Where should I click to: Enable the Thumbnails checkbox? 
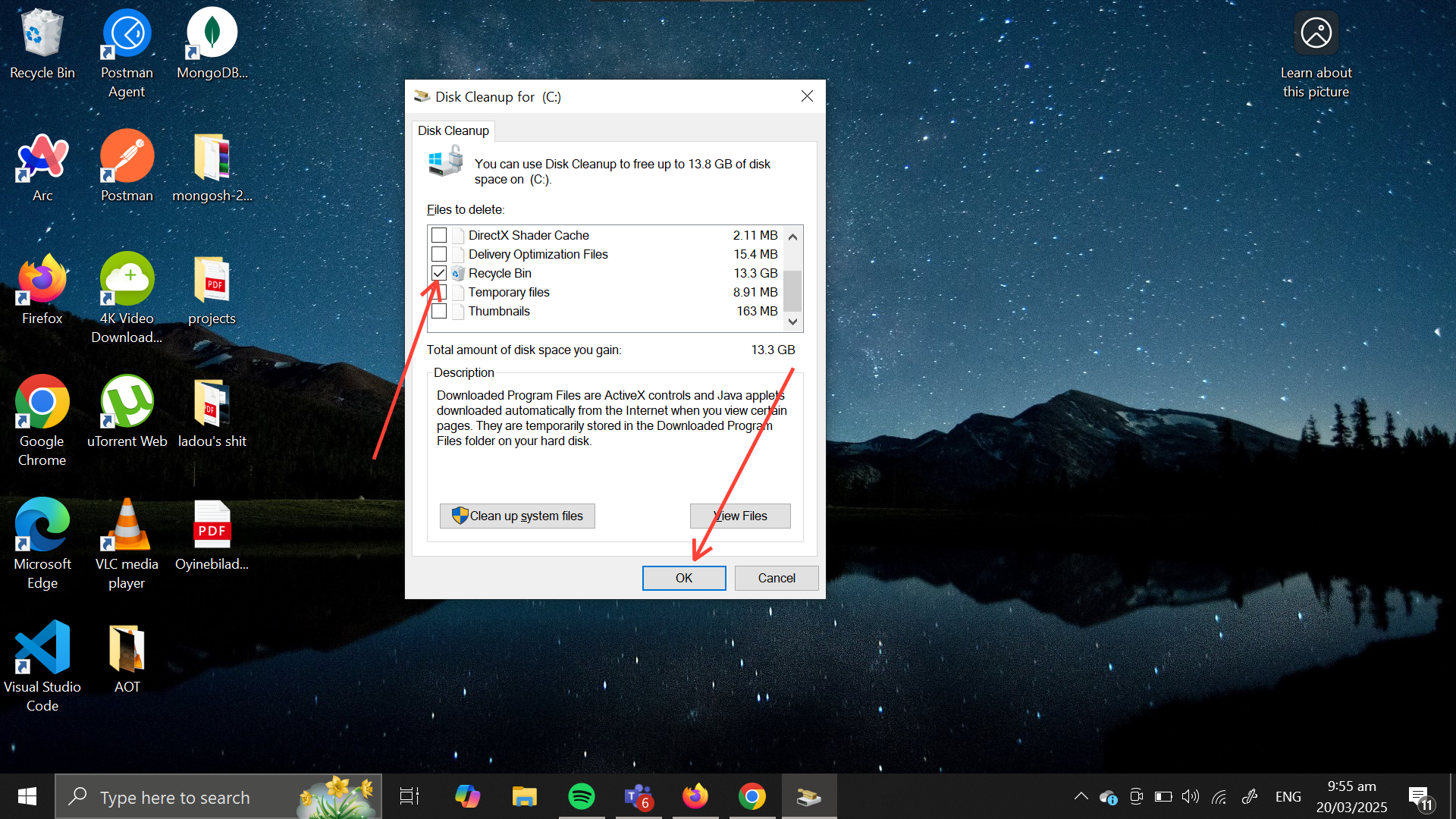439,311
